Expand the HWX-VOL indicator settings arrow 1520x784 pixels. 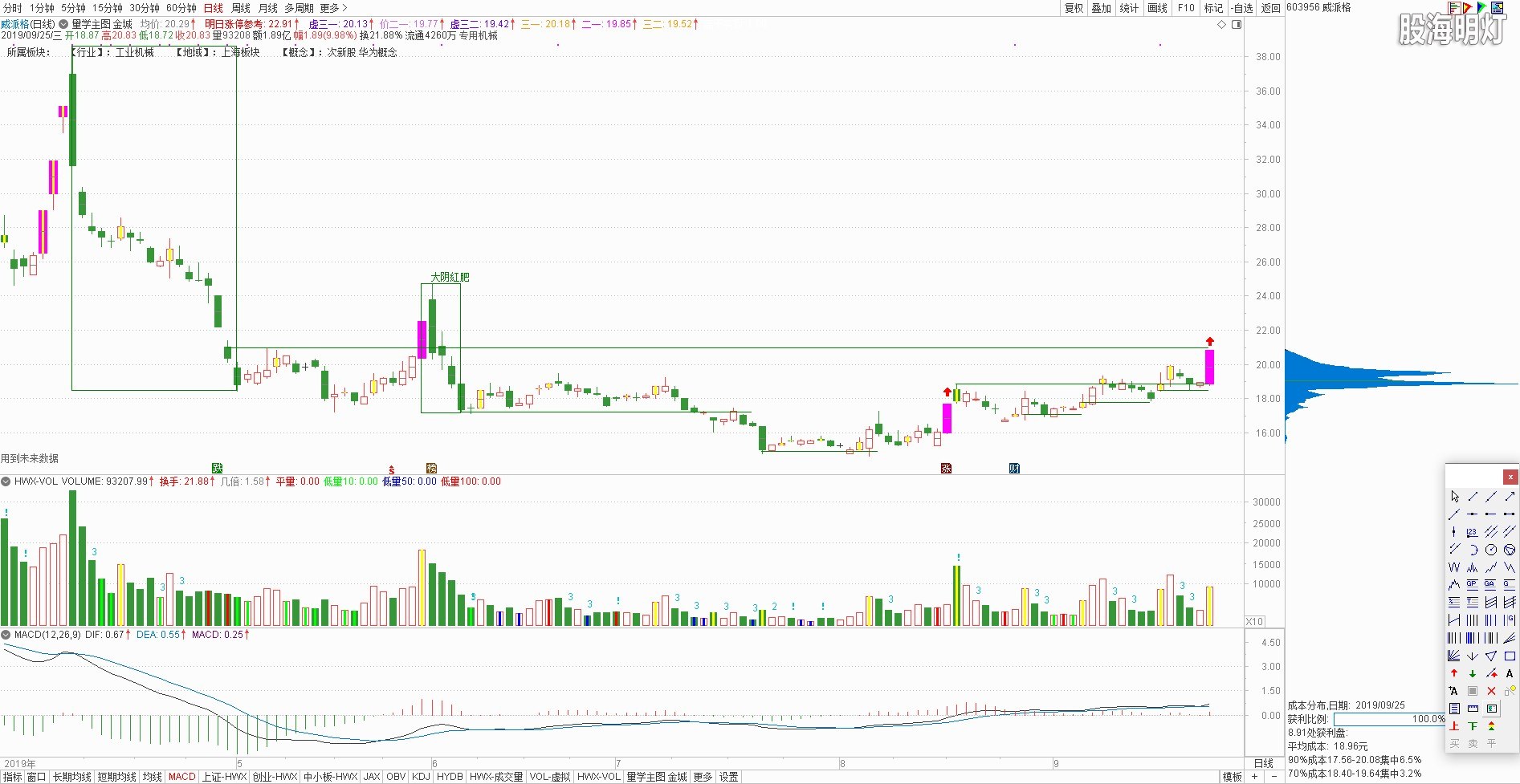(x=6, y=481)
